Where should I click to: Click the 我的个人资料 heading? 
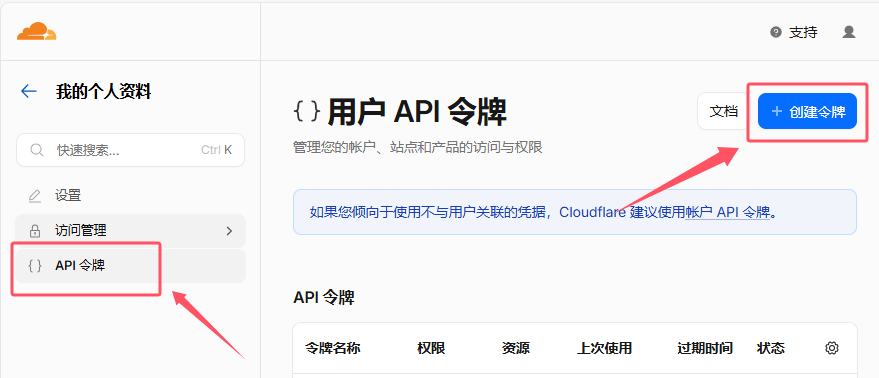click(x=103, y=91)
